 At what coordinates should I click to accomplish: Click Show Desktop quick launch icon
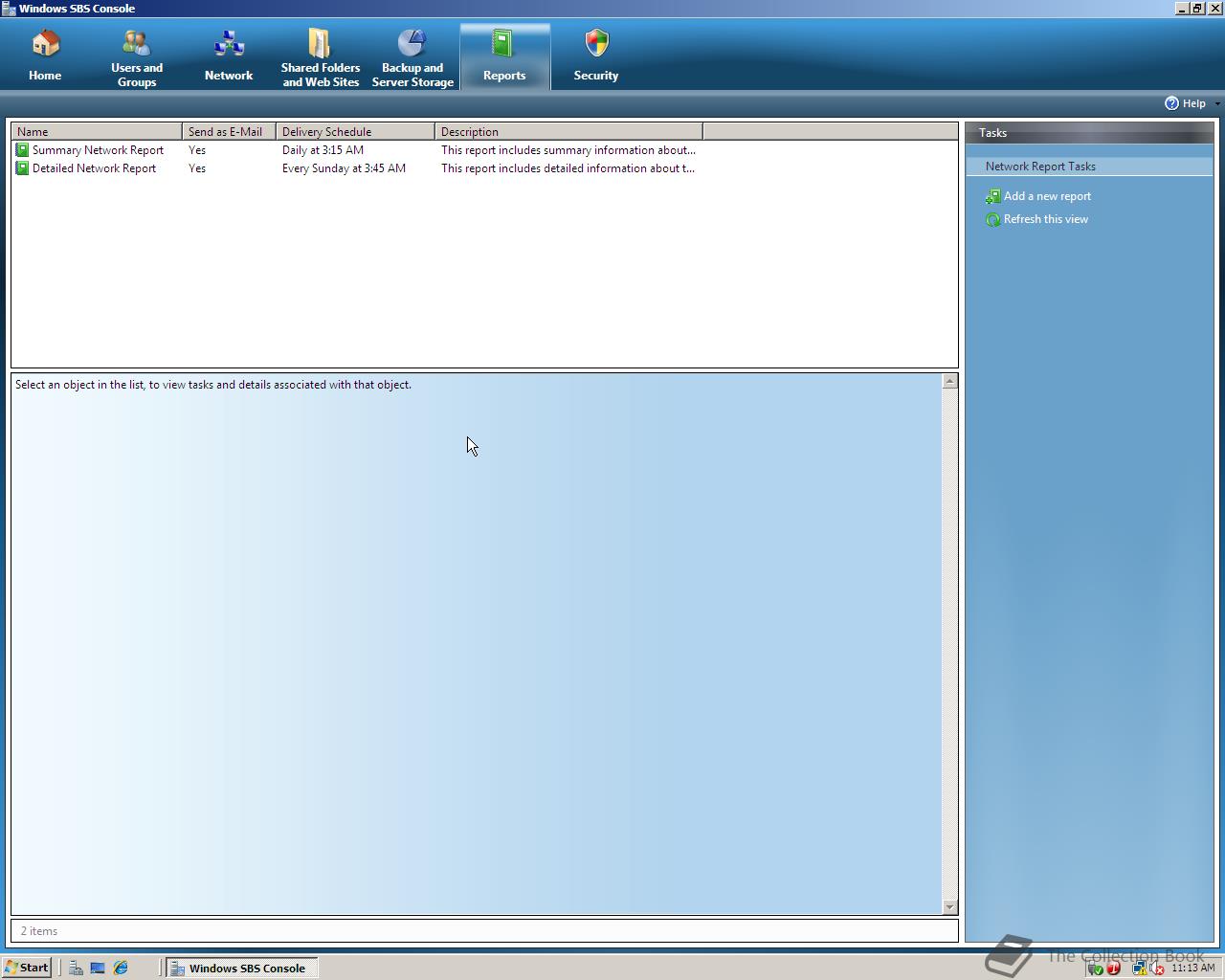point(98,968)
